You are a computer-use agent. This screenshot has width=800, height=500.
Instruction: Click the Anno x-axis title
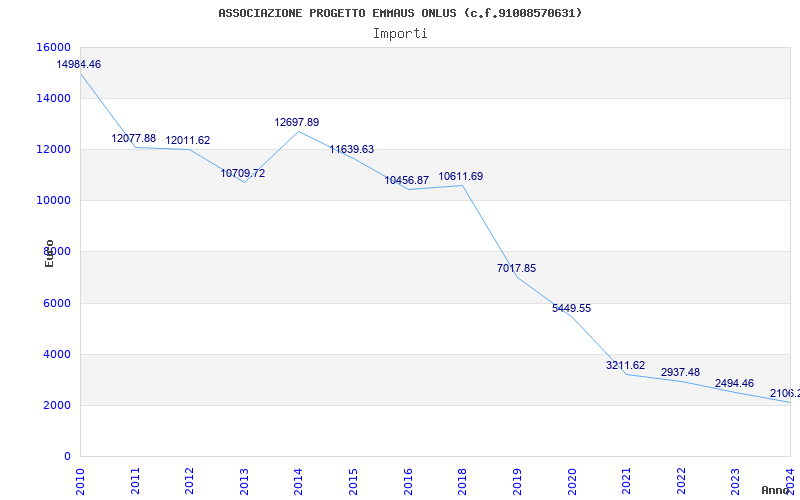click(775, 490)
